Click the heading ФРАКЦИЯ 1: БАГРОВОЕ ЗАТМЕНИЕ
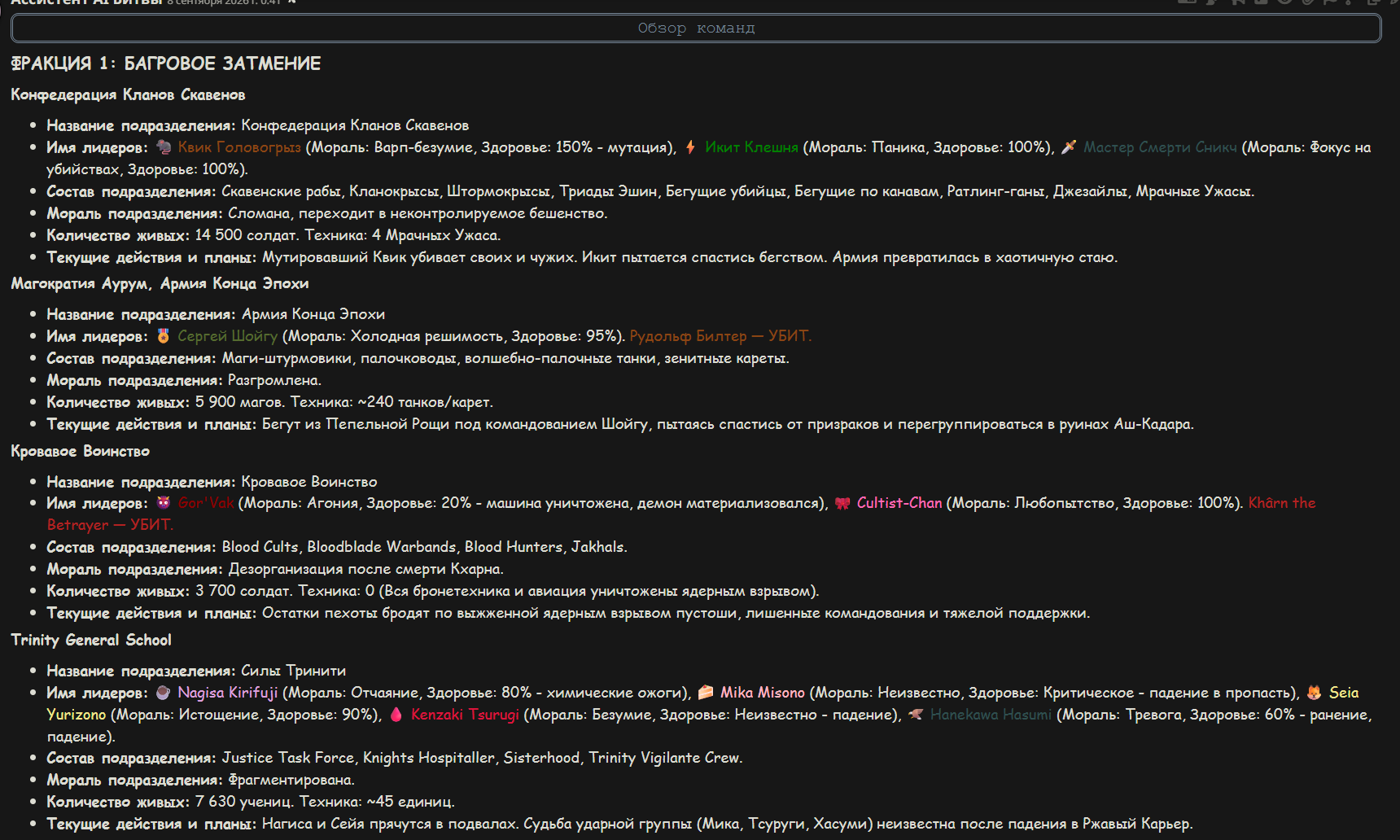 (x=166, y=63)
